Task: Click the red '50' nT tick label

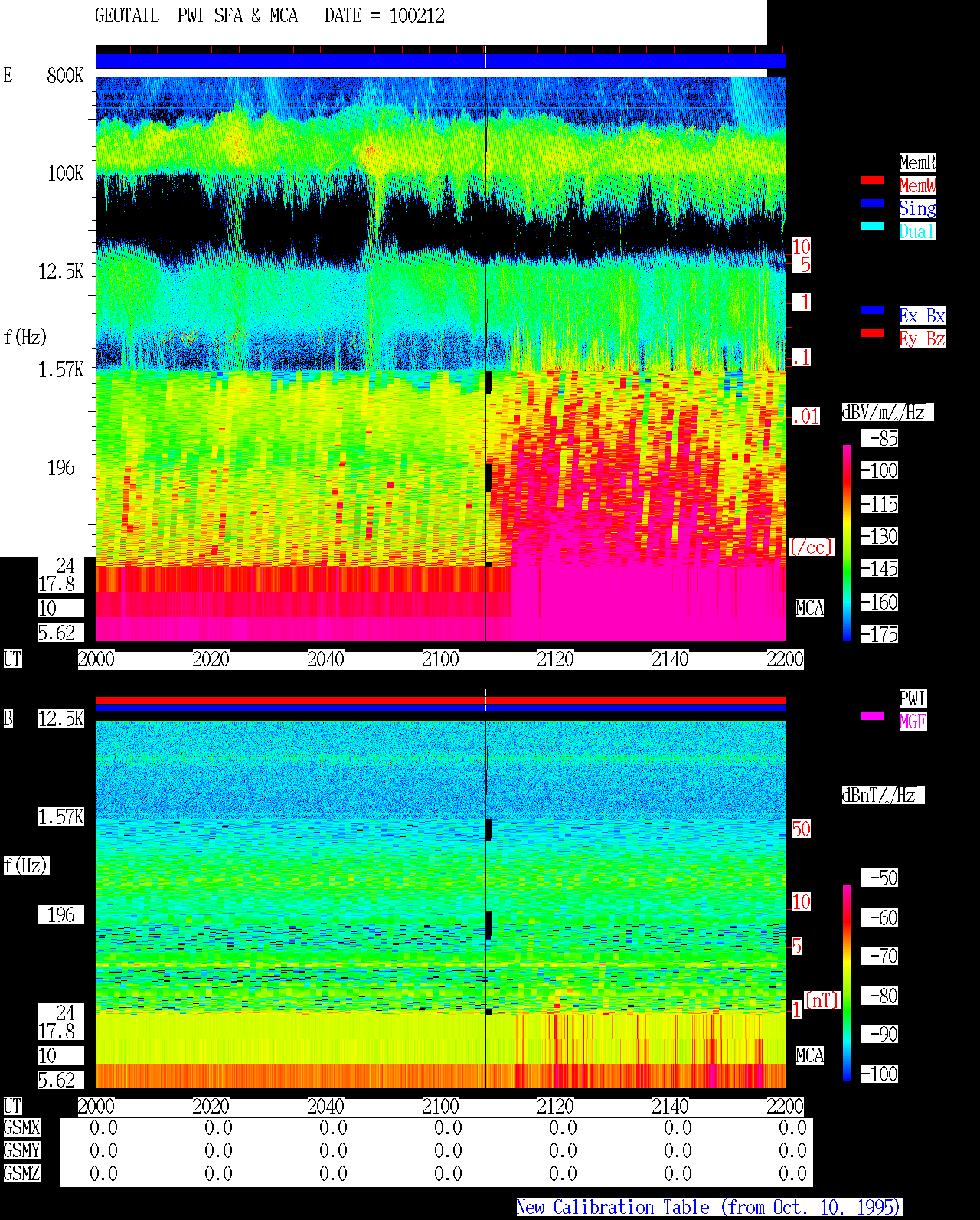Action: tap(802, 829)
